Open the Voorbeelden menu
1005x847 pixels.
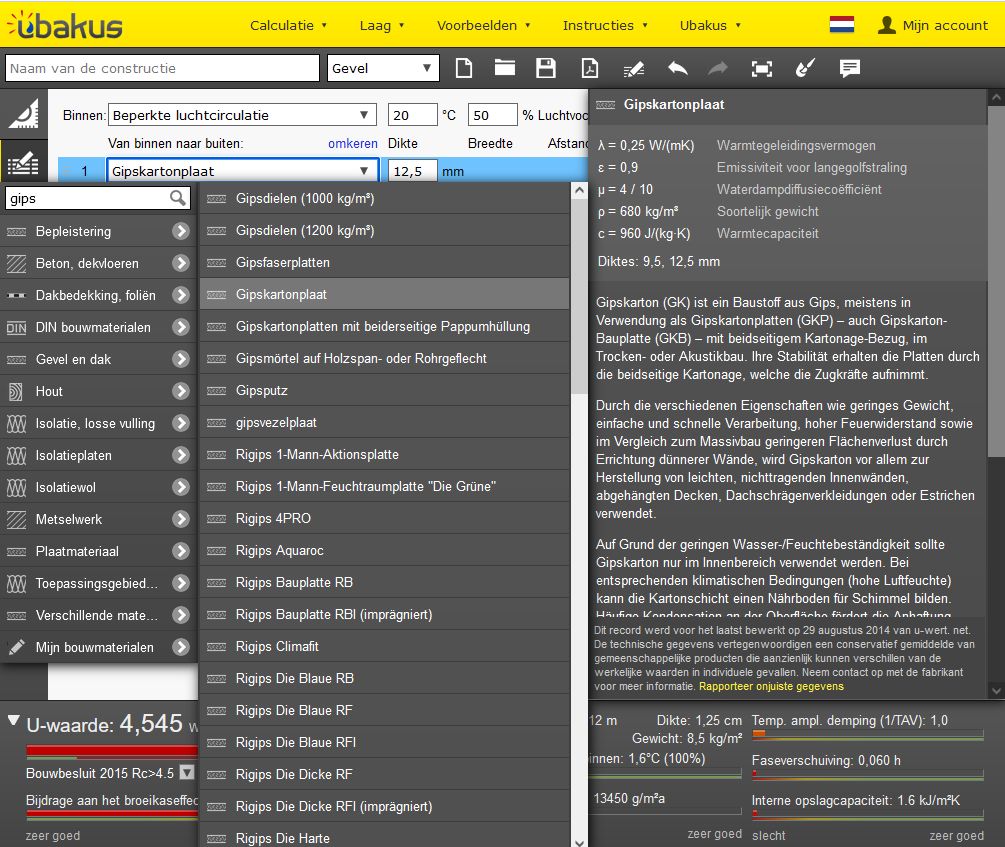click(x=483, y=25)
